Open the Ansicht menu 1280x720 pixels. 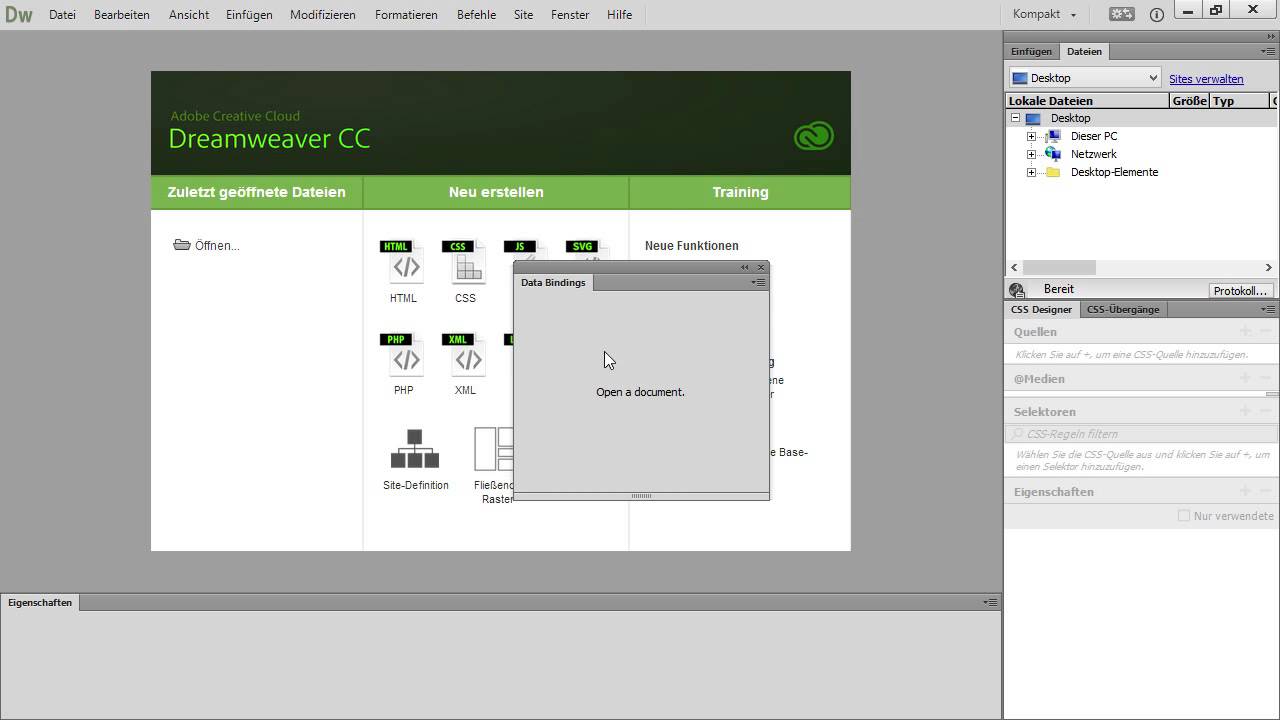point(189,15)
